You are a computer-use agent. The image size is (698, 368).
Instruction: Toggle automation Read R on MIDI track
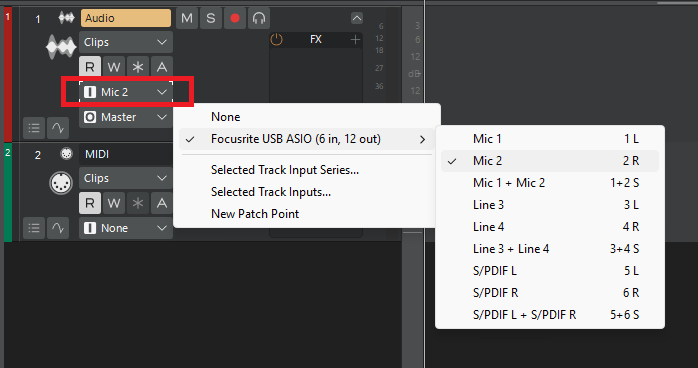(90, 203)
